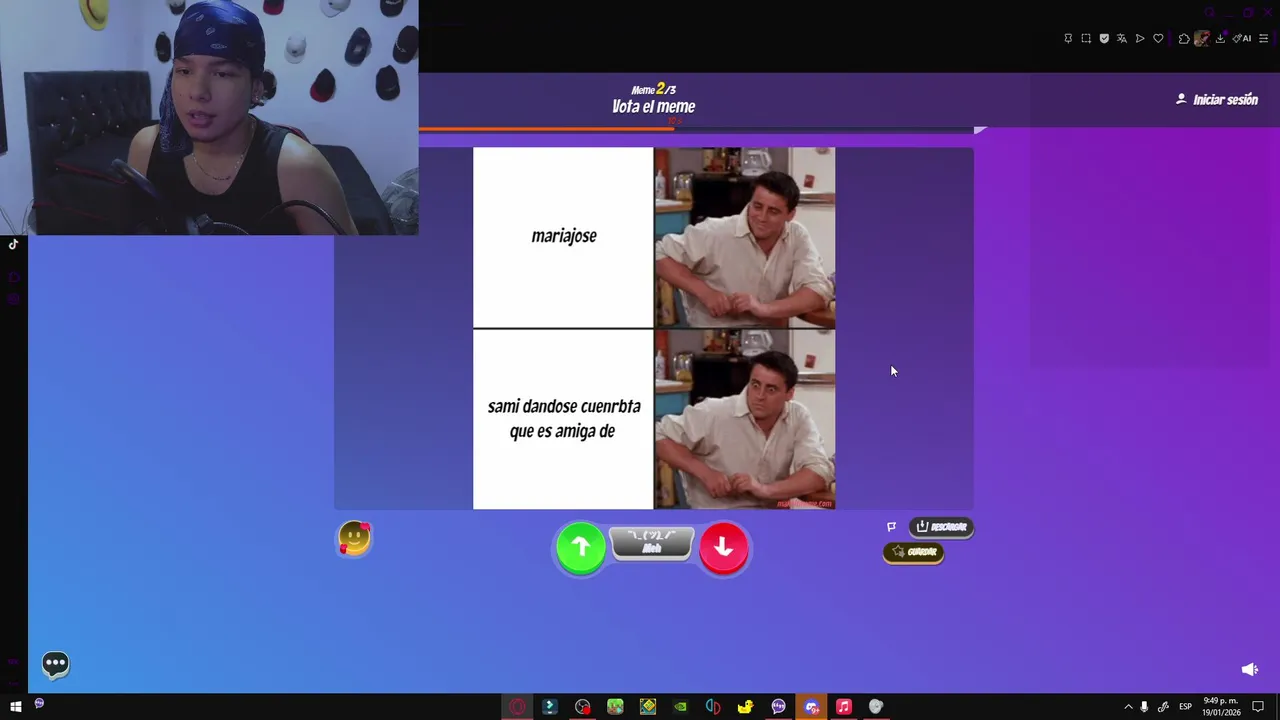Switch the ESP keyboard language indicator
Image resolution: width=1280 pixels, height=720 pixels.
[1185, 707]
